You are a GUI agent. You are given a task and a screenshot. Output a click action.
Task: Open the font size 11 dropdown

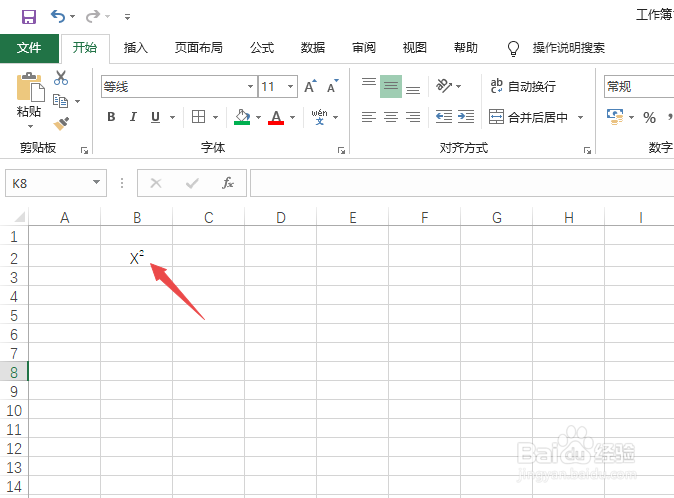(x=291, y=86)
